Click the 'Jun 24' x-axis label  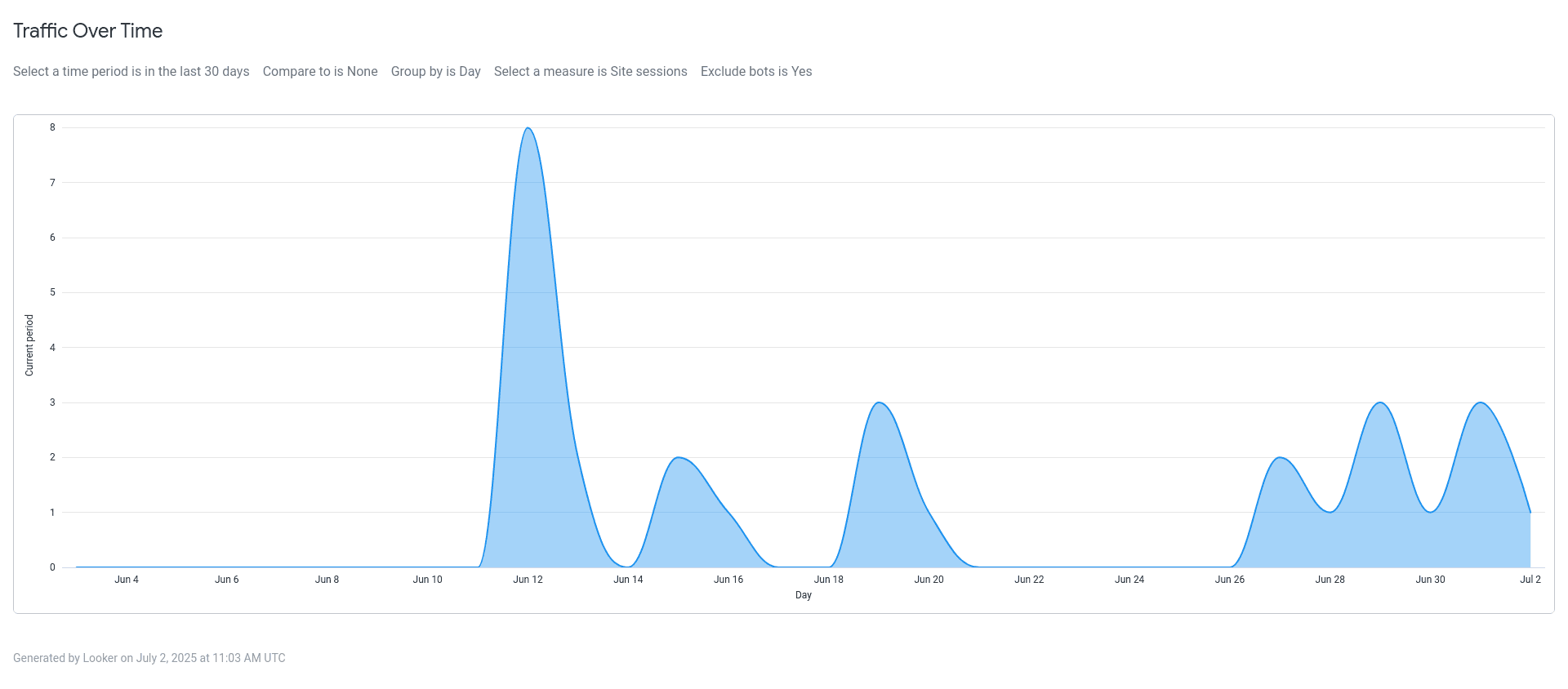pos(1129,580)
